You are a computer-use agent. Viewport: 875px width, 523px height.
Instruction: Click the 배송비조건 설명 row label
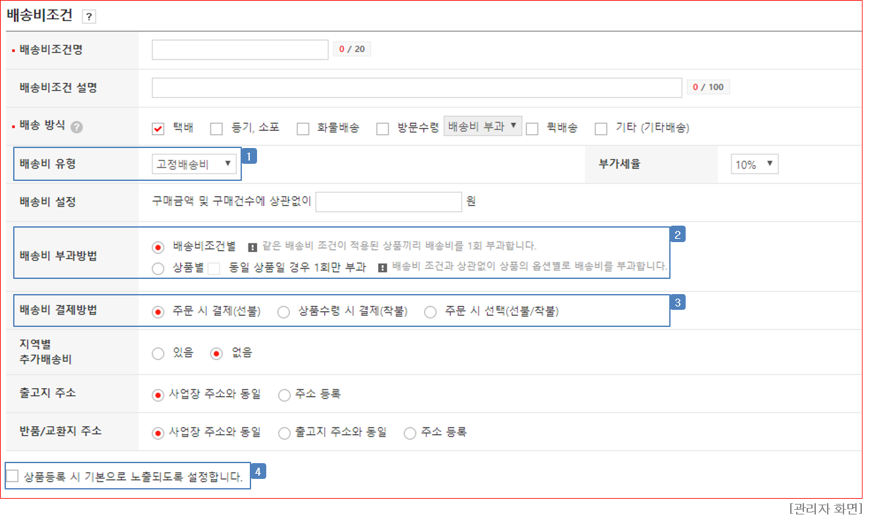(x=58, y=88)
